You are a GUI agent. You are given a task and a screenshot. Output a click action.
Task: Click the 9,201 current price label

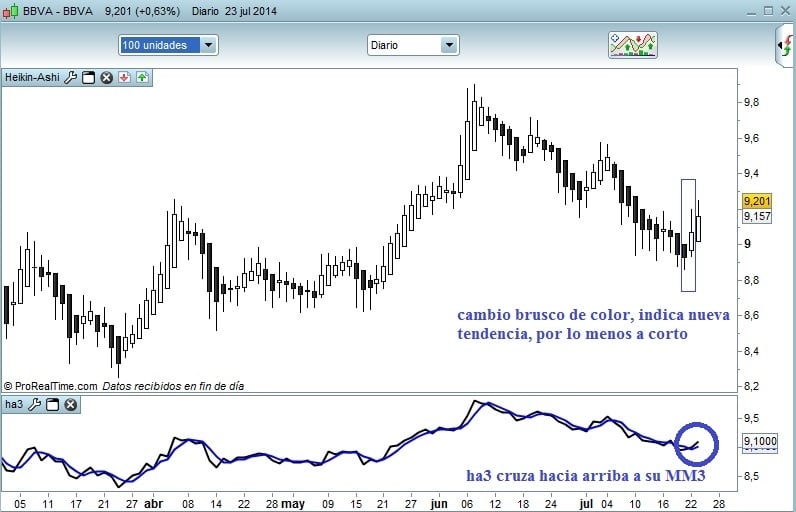(757, 201)
